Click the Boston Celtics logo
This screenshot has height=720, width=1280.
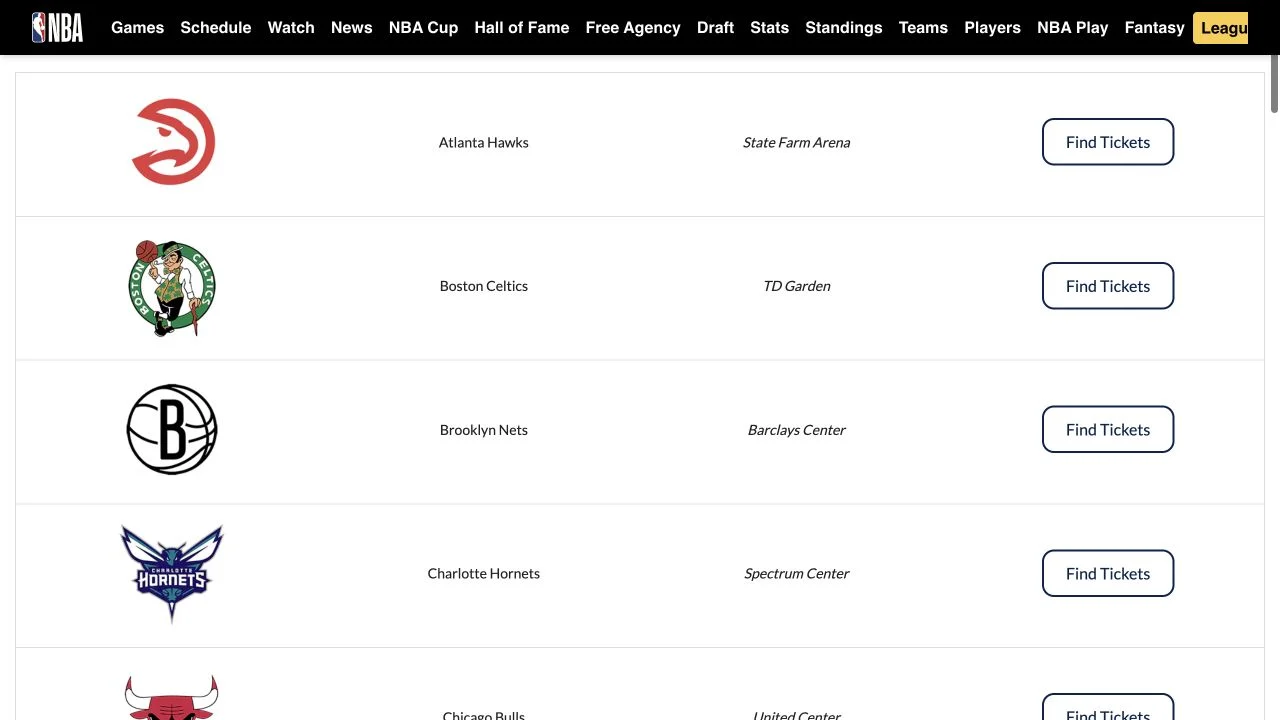click(172, 287)
